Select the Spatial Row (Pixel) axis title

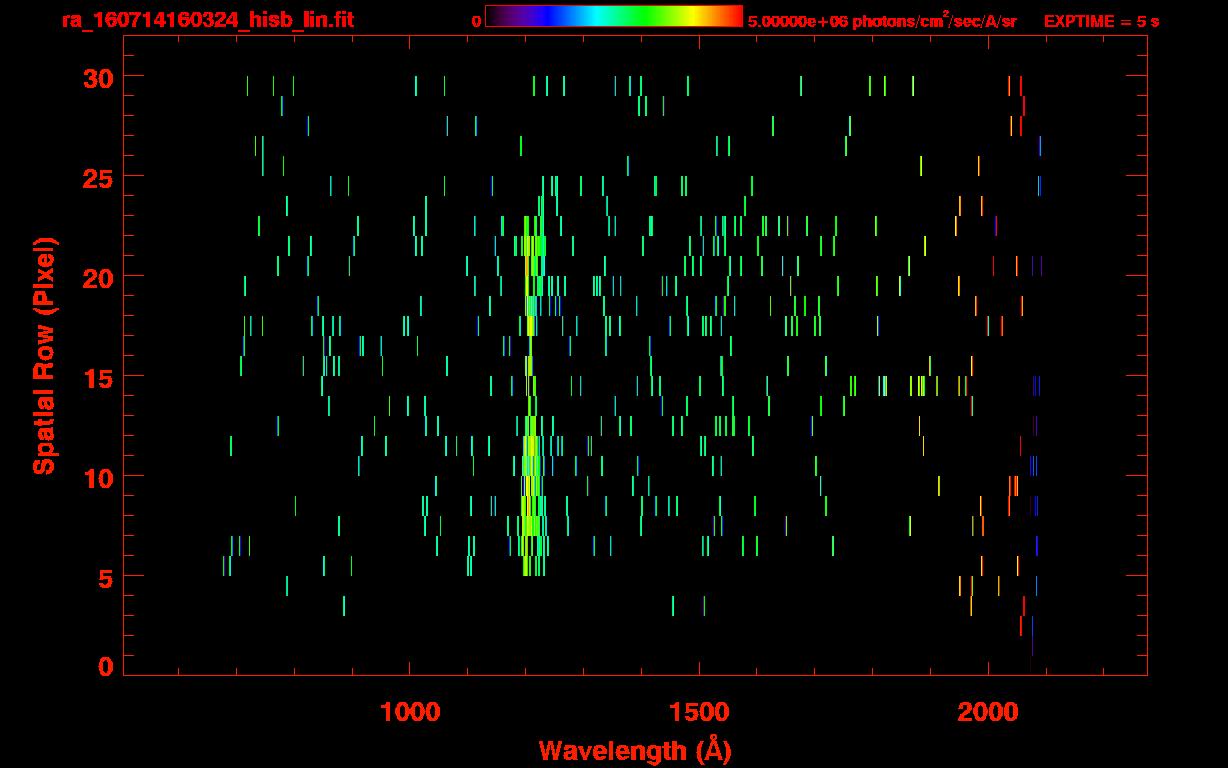point(44,355)
